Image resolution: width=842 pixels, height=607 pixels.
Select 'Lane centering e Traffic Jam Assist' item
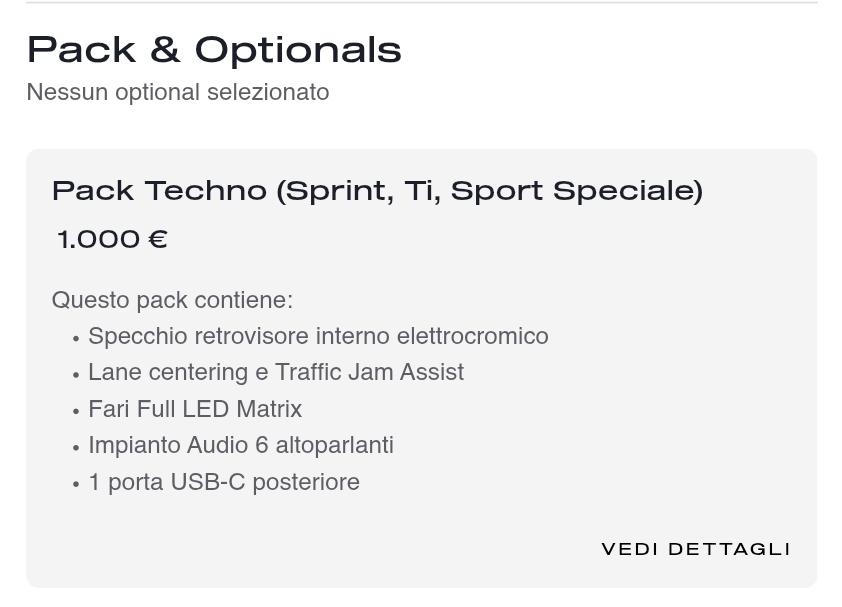[276, 372]
